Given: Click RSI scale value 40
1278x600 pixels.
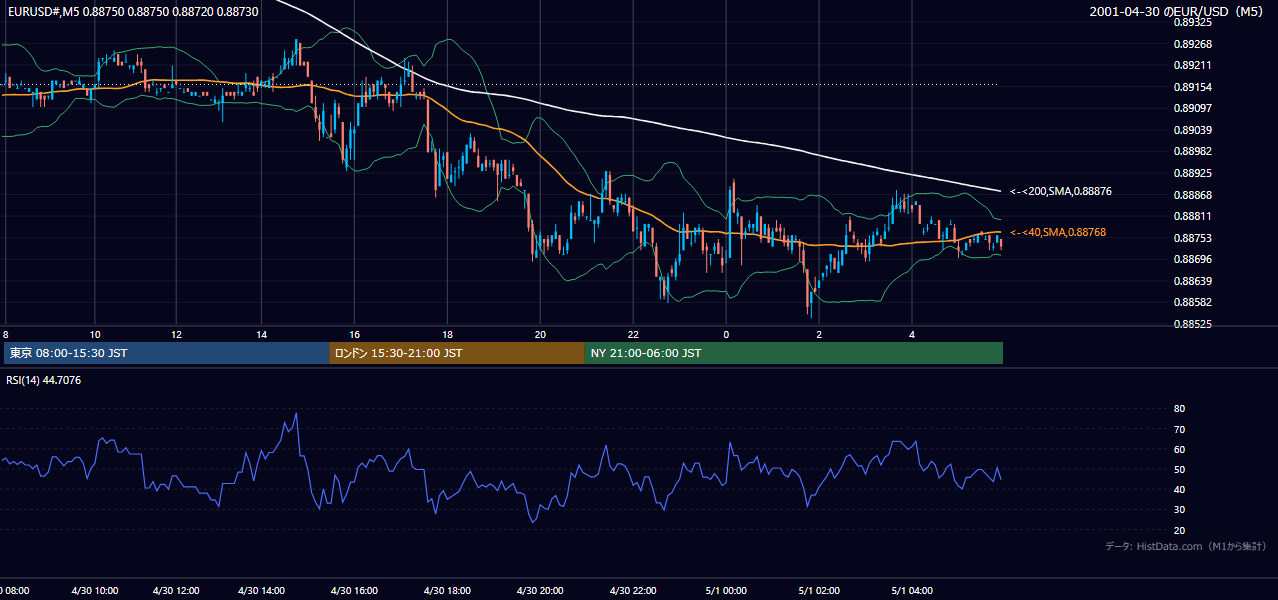Looking at the screenshot, I should (1179, 489).
